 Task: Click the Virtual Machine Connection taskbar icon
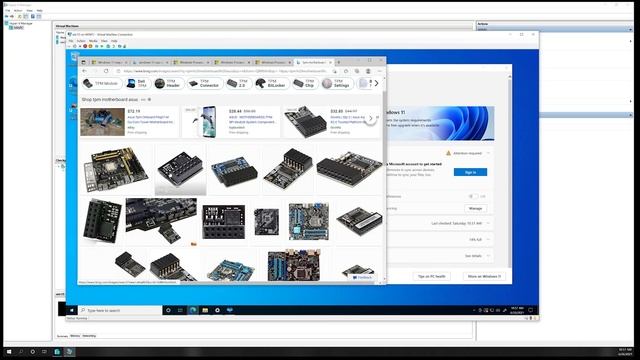[69, 351]
